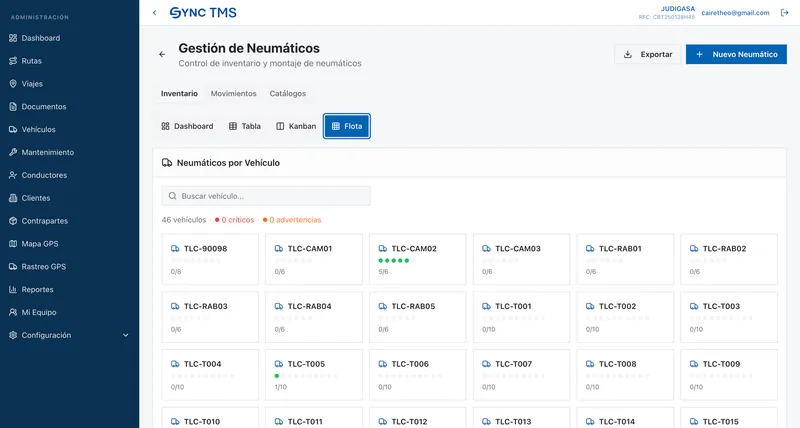Click the Conductores person icon
Screen dimensions: 800x428
13,175
